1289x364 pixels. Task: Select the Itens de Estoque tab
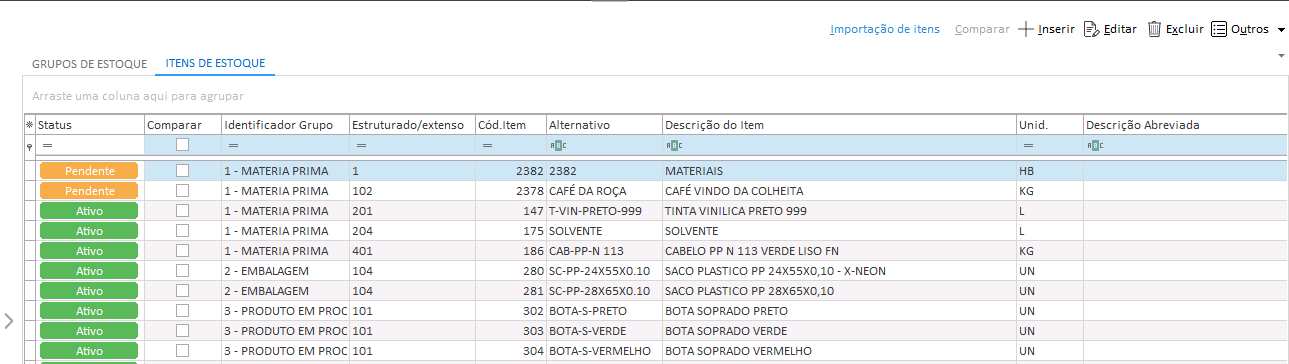(215, 63)
